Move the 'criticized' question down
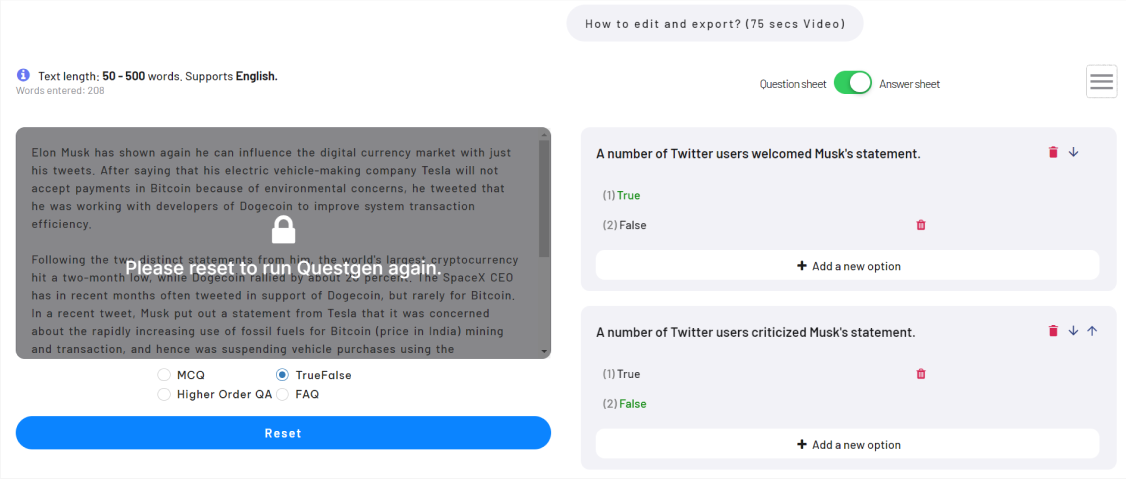Viewport: 1126px width, 479px height. (1073, 331)
